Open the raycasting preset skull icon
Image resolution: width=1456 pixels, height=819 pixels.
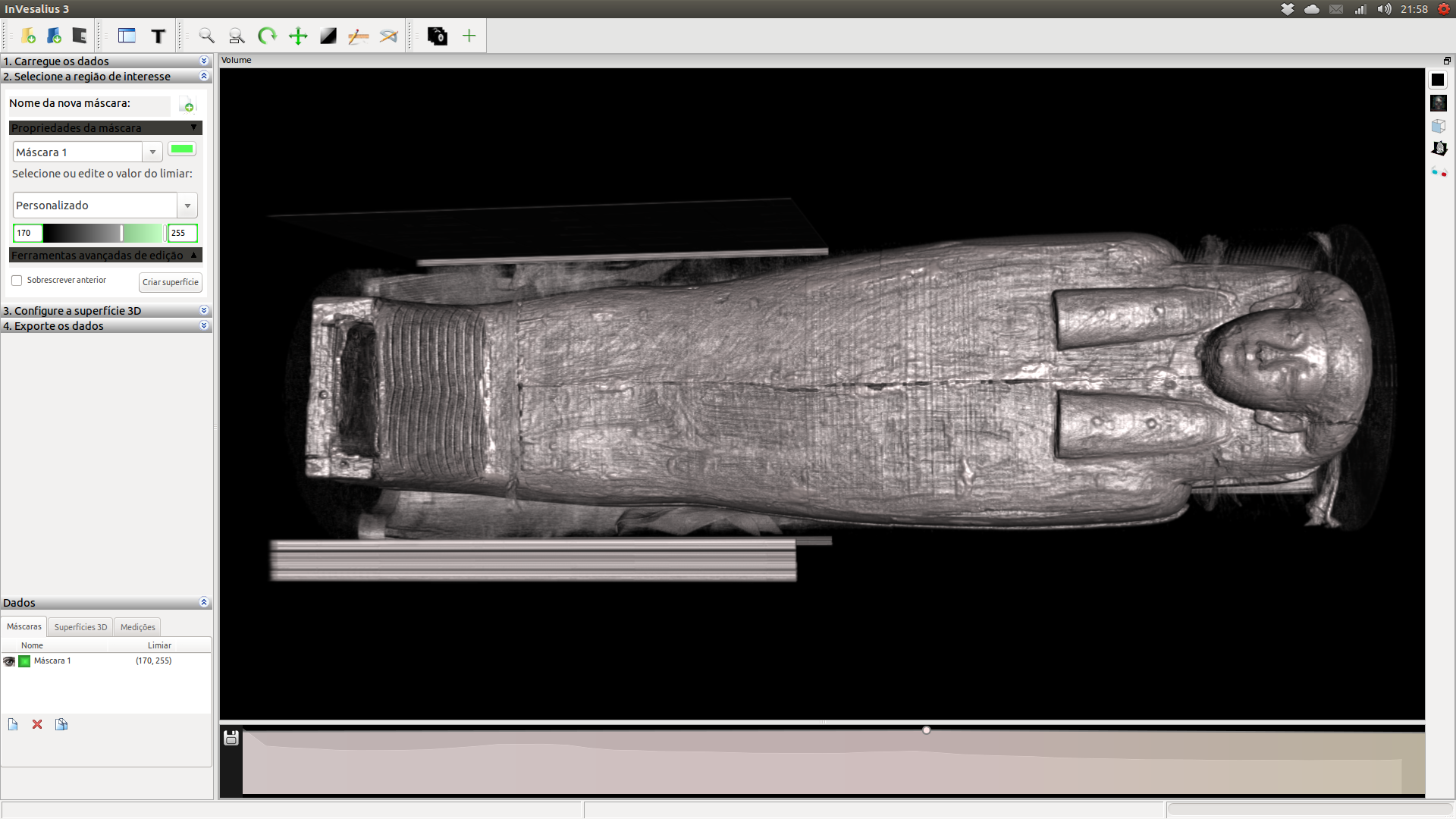(1439, 103)
